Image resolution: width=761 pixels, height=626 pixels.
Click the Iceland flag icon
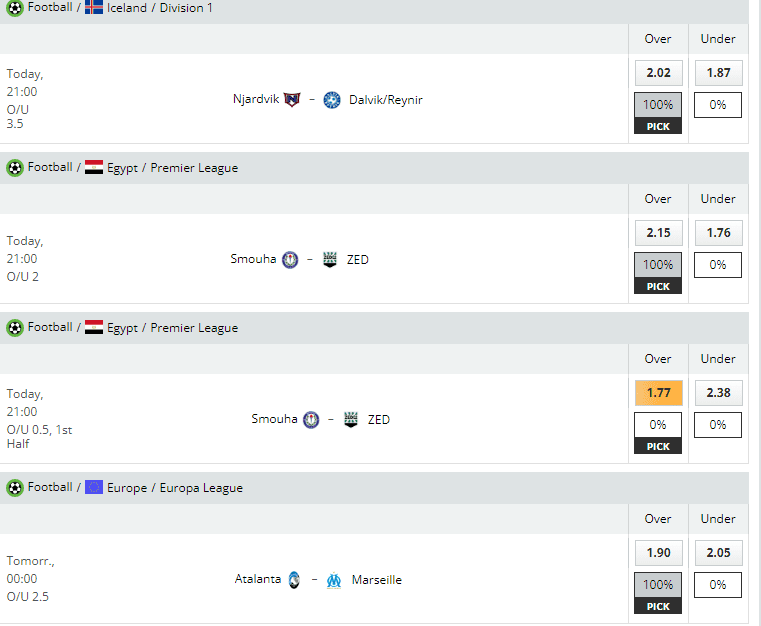point(94,8)
